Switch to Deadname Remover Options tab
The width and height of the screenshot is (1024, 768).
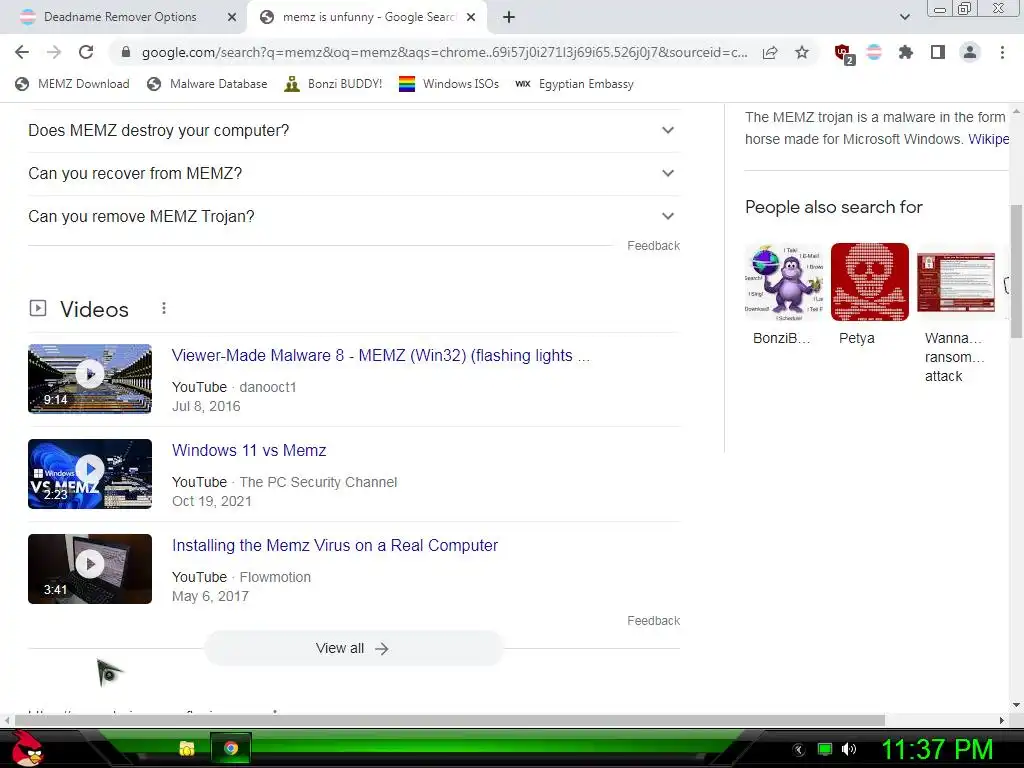pos(120,17)
